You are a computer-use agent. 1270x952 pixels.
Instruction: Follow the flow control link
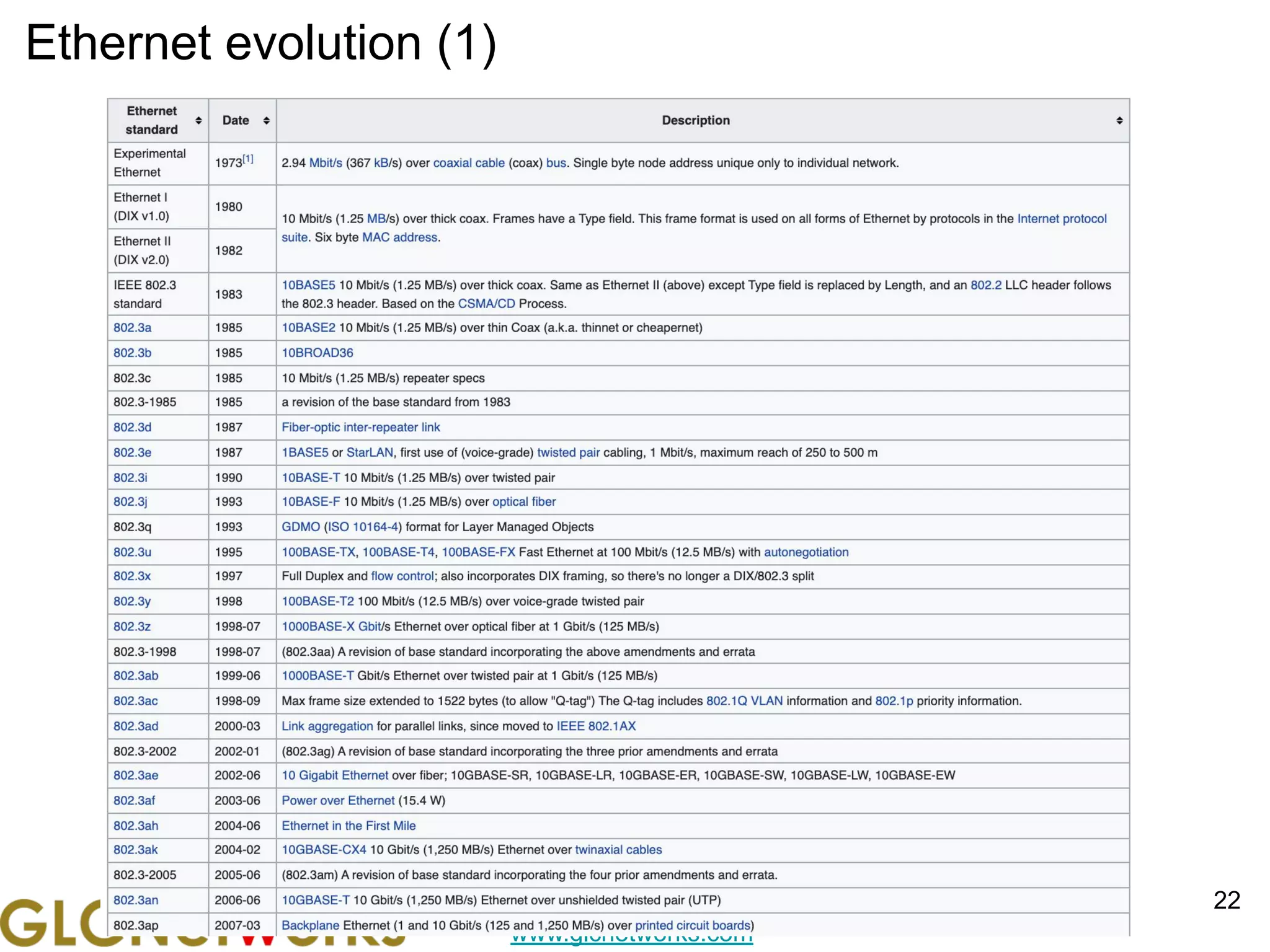[x=402, y=576]
